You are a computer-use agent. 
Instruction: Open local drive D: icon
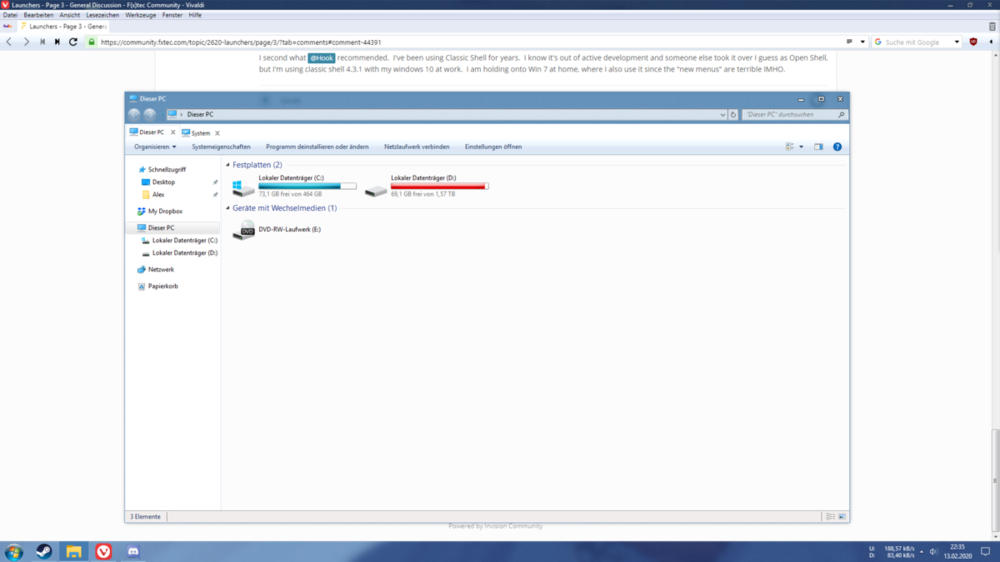click(x=376, y=188)
